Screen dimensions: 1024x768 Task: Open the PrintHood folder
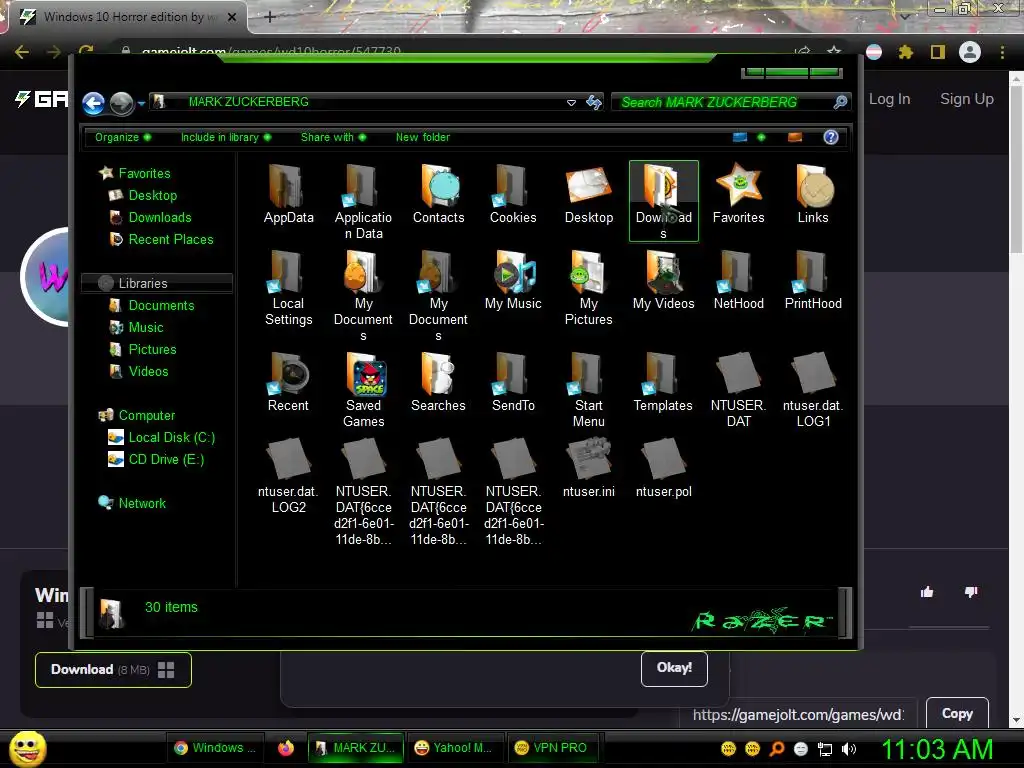coord(812,280)
